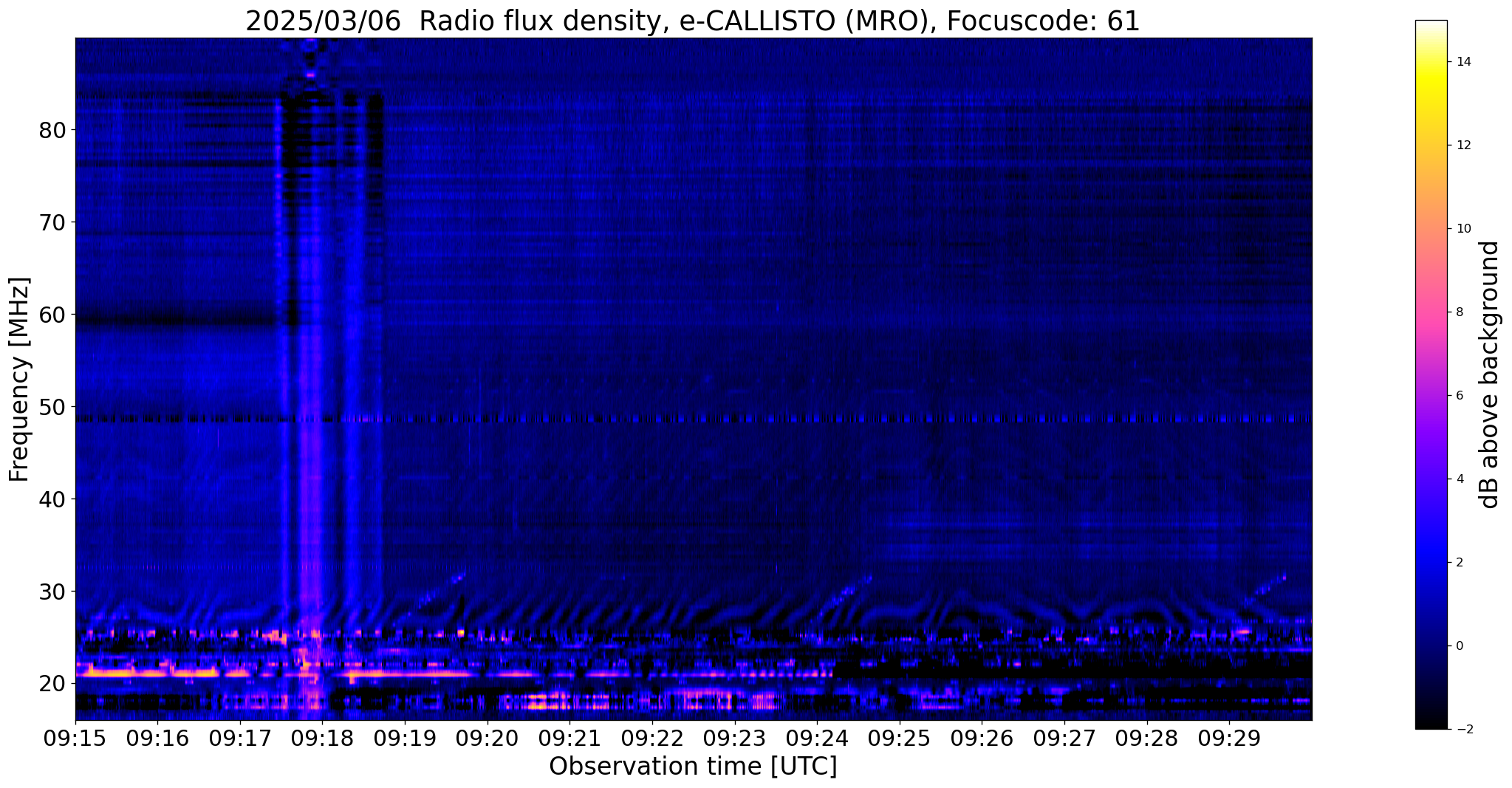
Task: Click the 50 MHz frequency tick label
Action: tap(52, 407)
